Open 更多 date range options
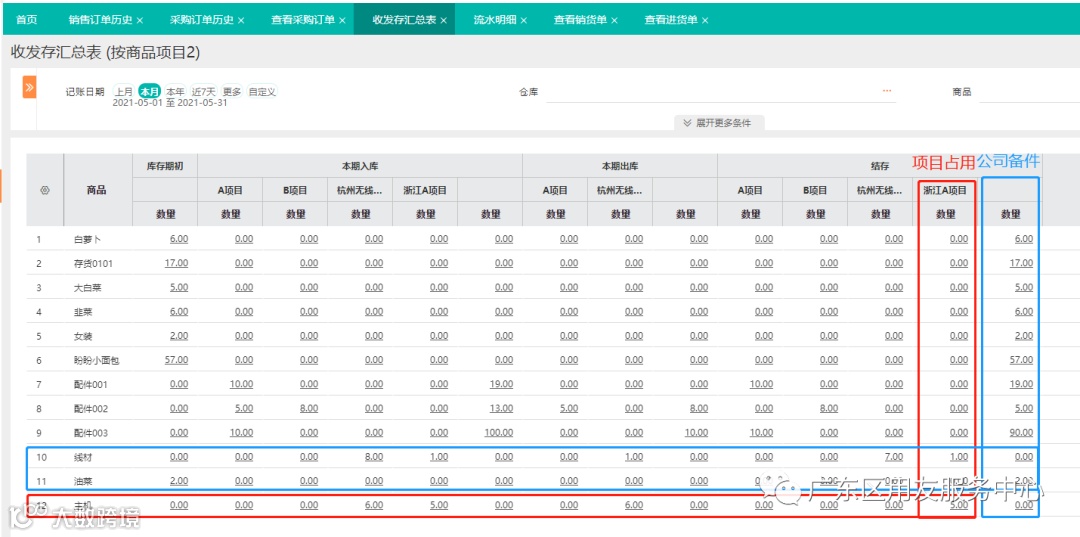This screenshot has height=537, width=1080. click(232, 92)
